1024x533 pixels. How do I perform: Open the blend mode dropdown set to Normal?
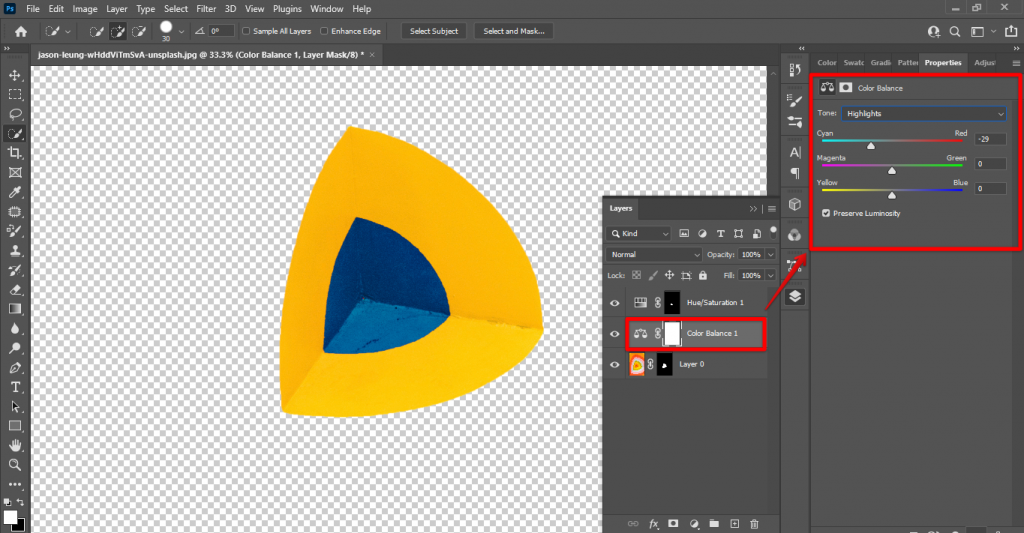[x=655, y=255]
